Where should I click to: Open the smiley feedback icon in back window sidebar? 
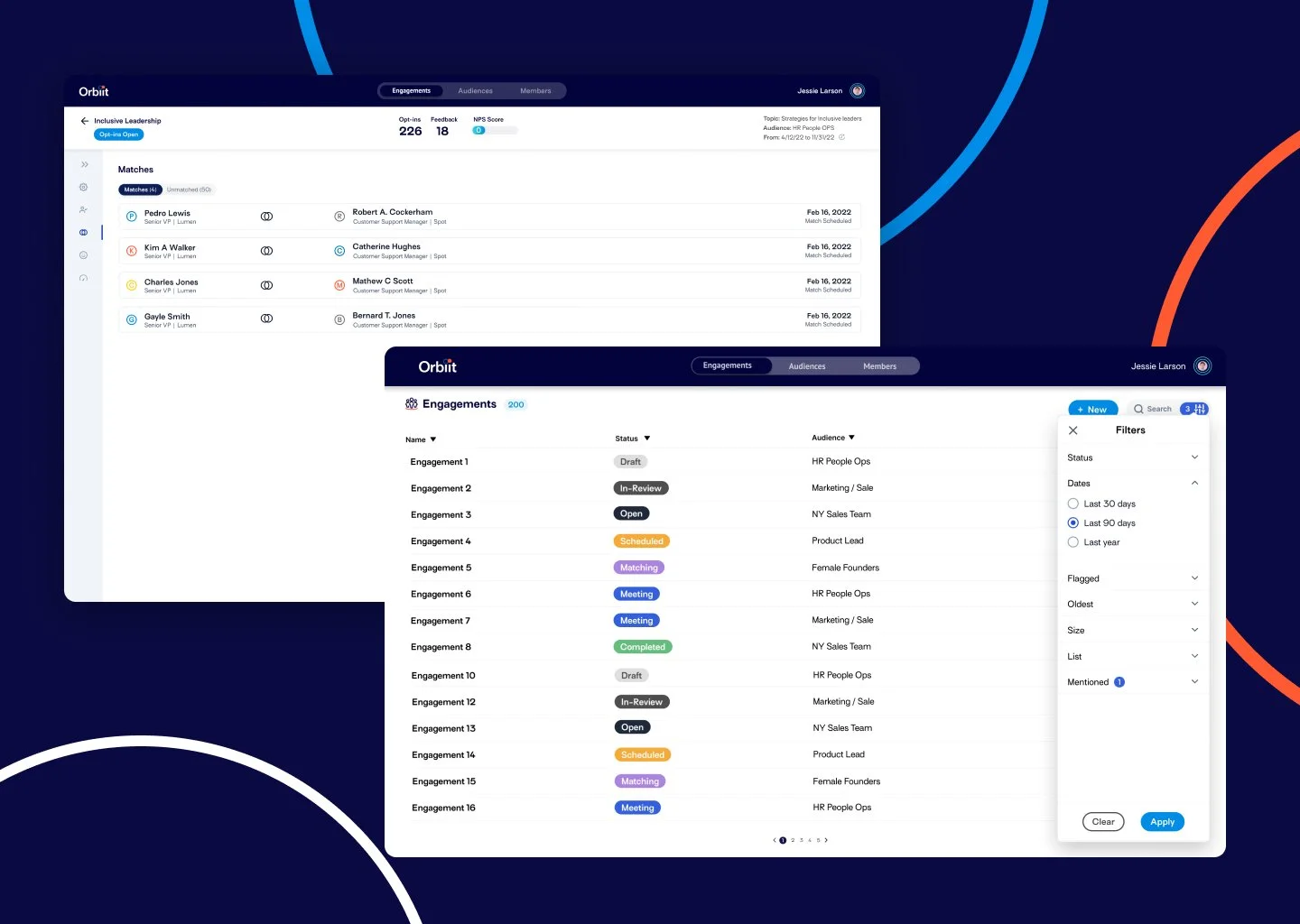tap(83, 255)
